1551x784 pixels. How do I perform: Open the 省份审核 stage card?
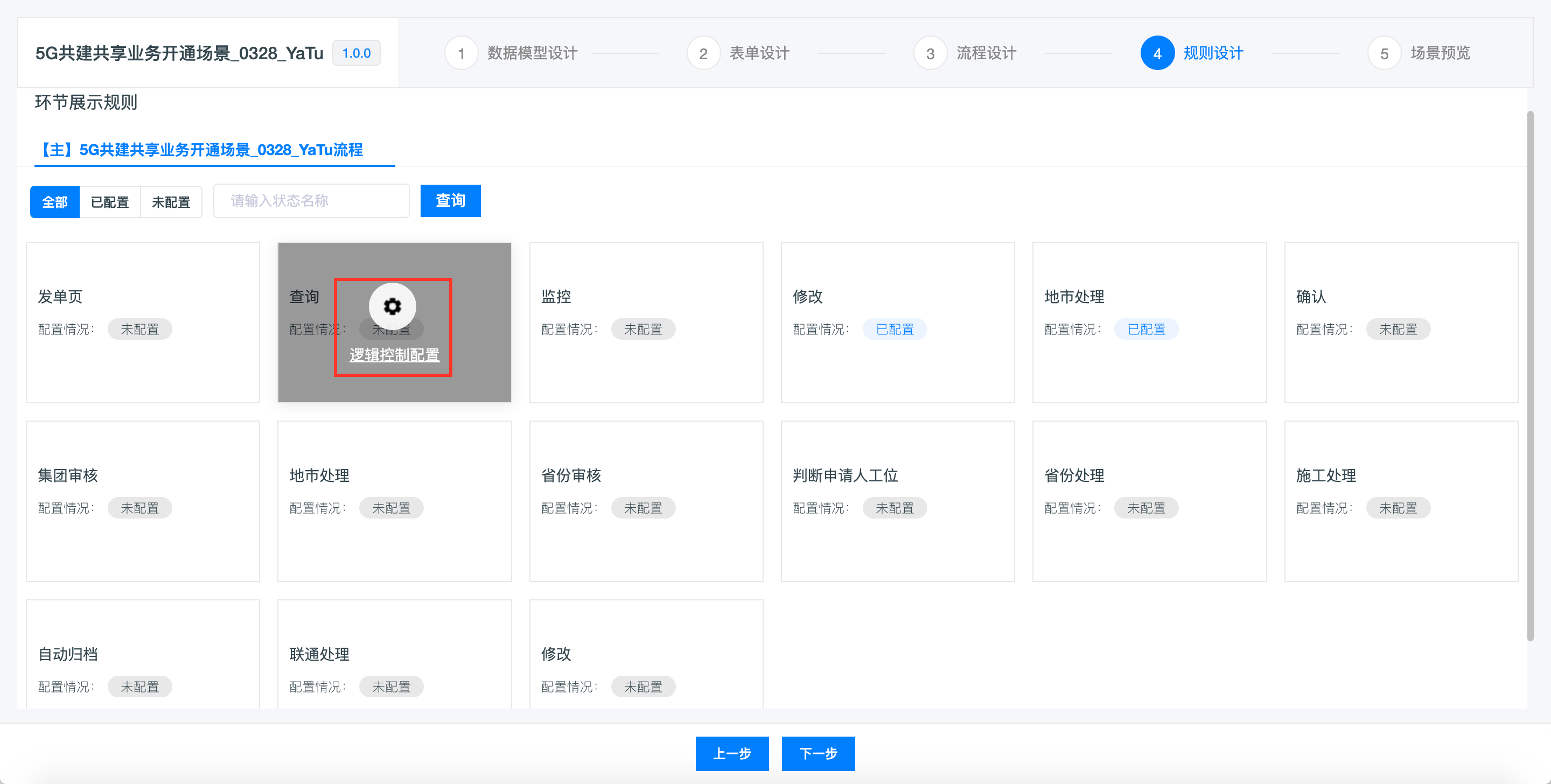click(x=646, y=501)
